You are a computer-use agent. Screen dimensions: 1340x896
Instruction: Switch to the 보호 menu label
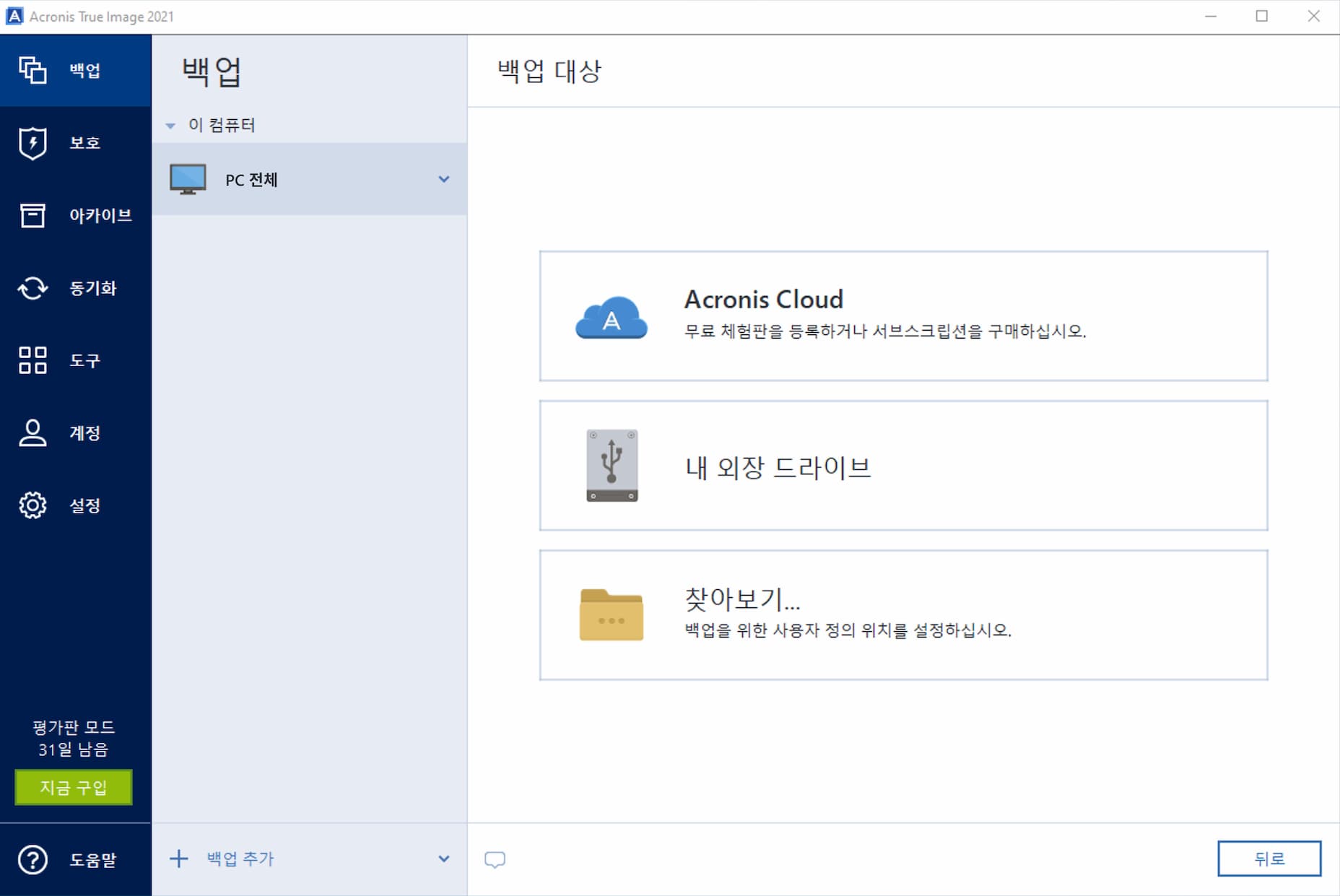point(84,143)
